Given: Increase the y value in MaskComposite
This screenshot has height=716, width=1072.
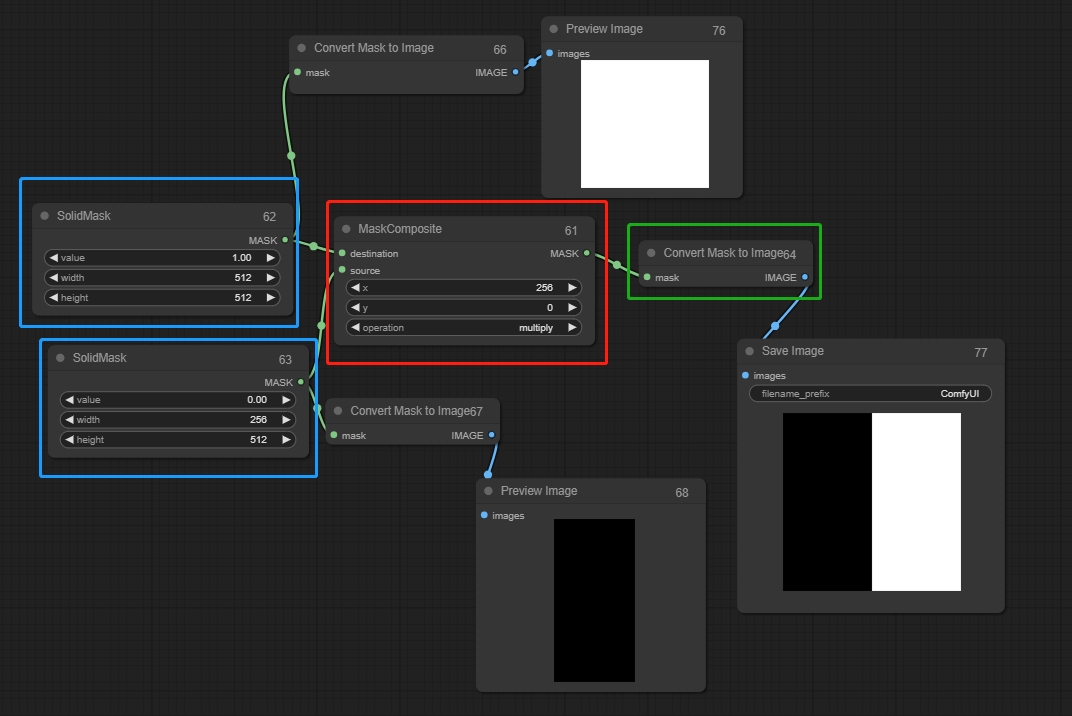Looking at the screenshot, I should point(572,308).
